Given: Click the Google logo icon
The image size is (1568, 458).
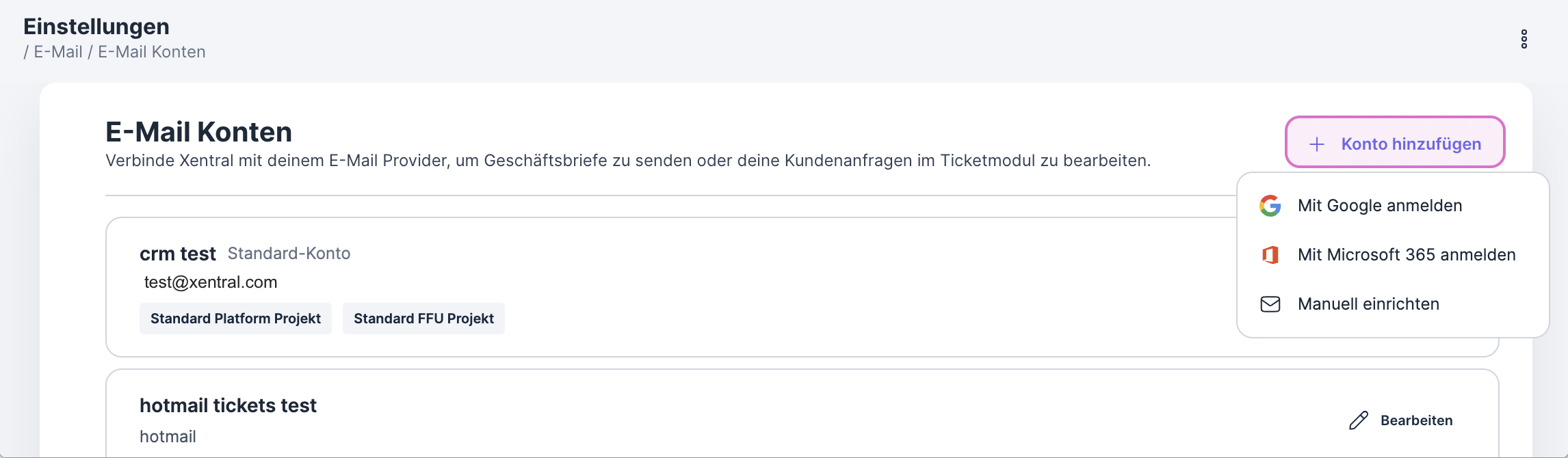Looking at the screenshot, I should pos(1270,206).
